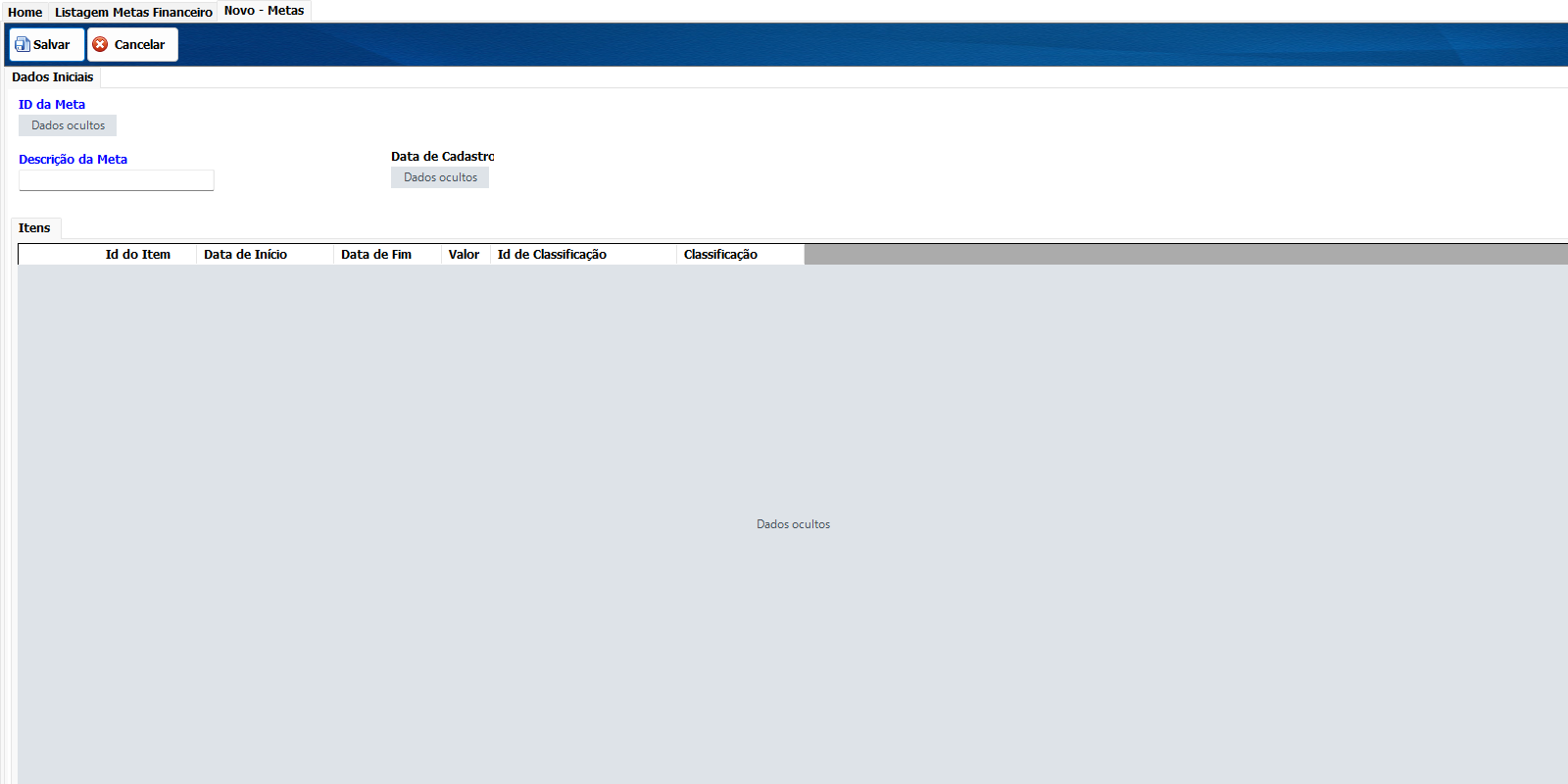Click the Descrição da Meta label link
1568x784 pixels.
tap(73, 159)
